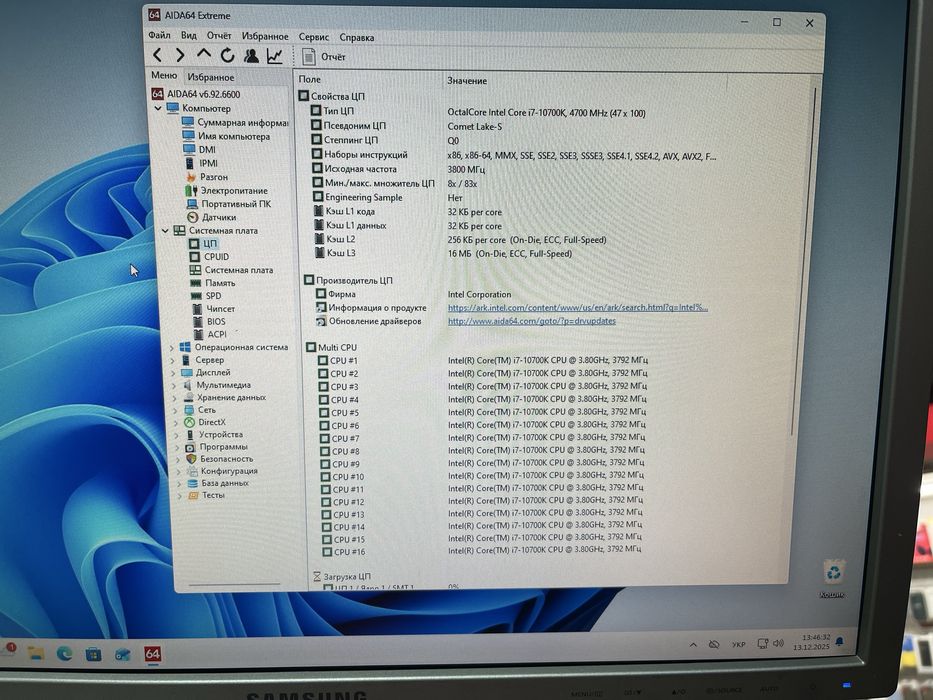Expand the Мультимедиа branch
This screenshot has width=933, height=700.
pyautogui.click(x=174, y=386)
